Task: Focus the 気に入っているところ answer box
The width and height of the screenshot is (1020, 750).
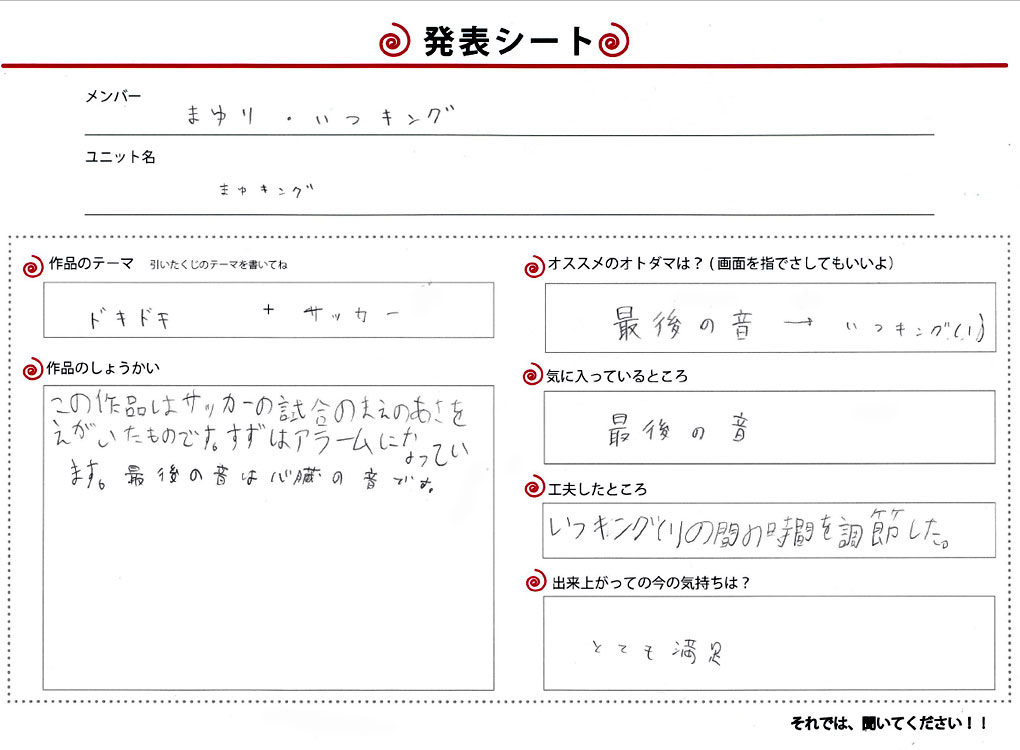Action: (770, 427)
